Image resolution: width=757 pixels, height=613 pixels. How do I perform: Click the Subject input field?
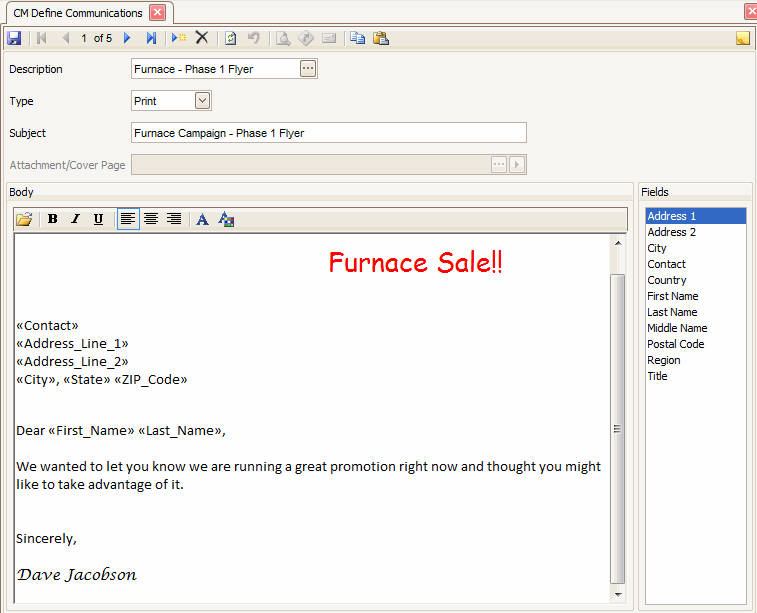328,133
